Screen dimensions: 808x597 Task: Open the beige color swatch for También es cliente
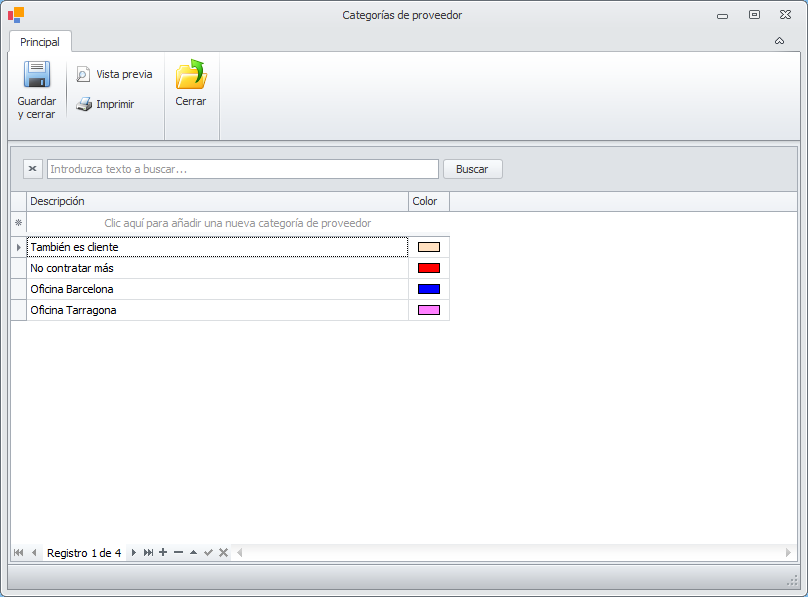[x=429, y=247]
